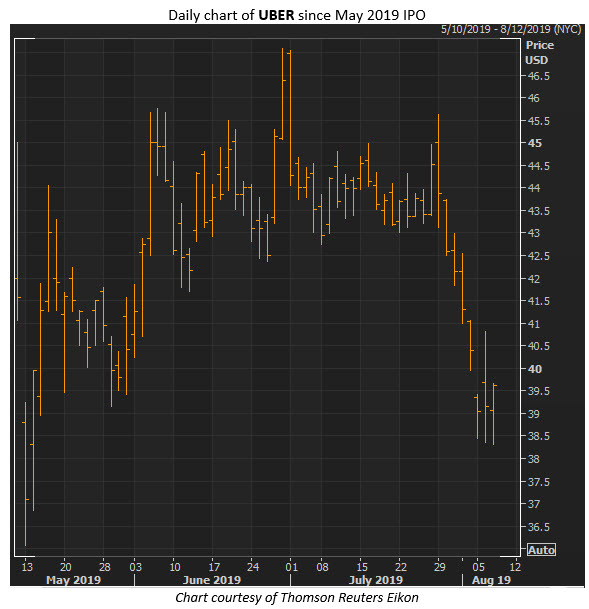Click the 41 price axis value
Screen dimensions: 589x609
click(533, 324)
